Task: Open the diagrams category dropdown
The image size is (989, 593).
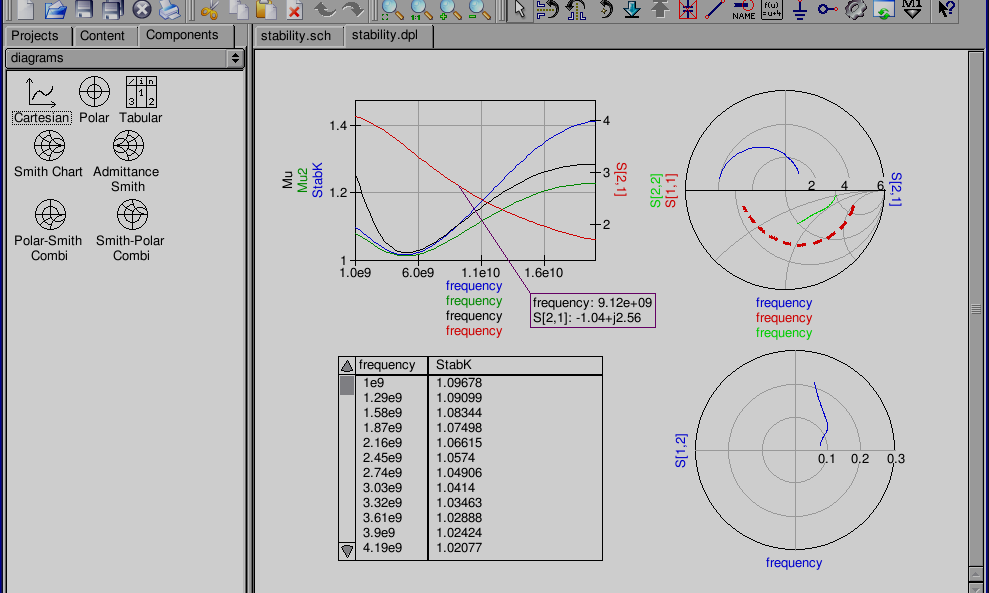Action: (124, 58)
